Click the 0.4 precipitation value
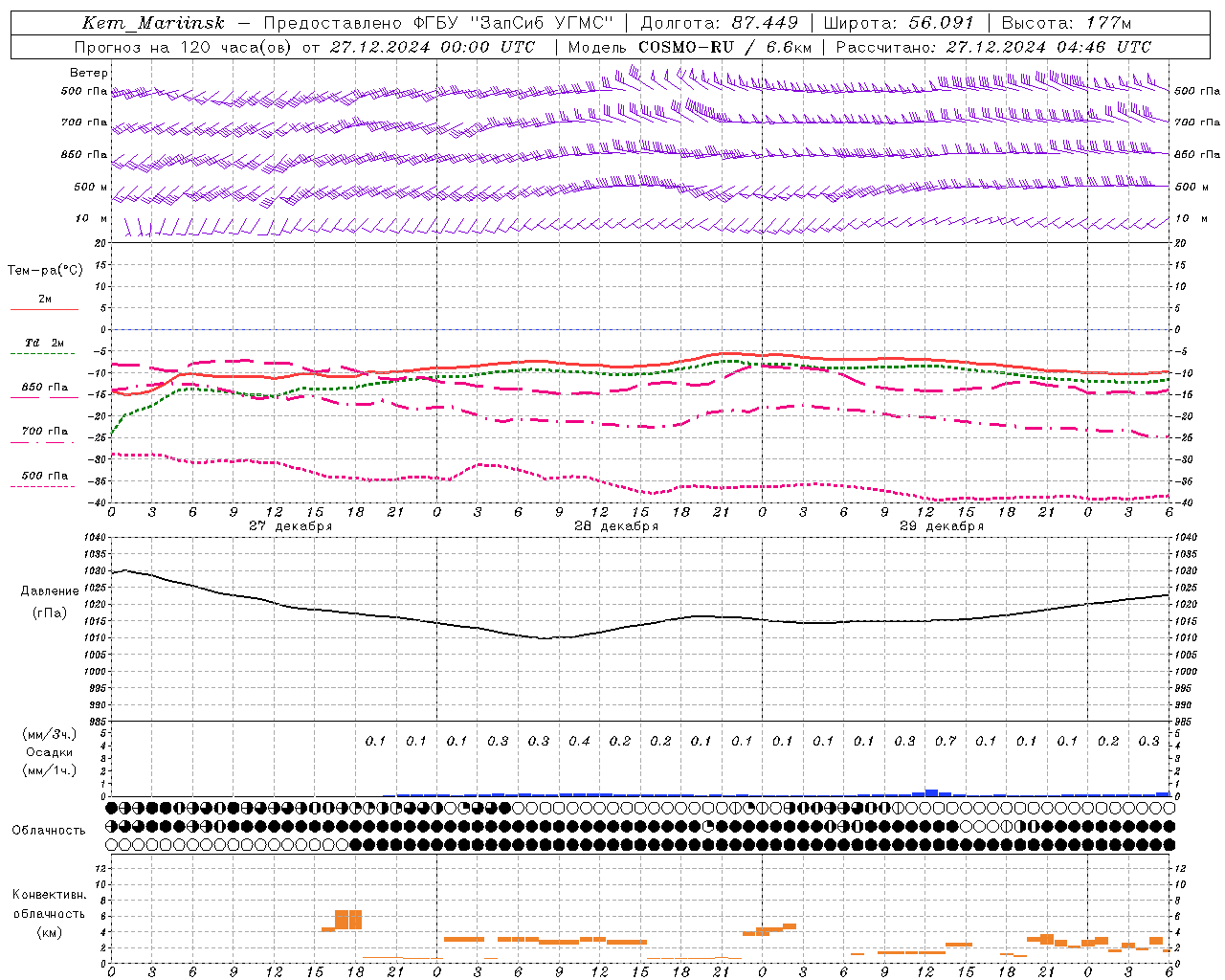 click(579, 742)
